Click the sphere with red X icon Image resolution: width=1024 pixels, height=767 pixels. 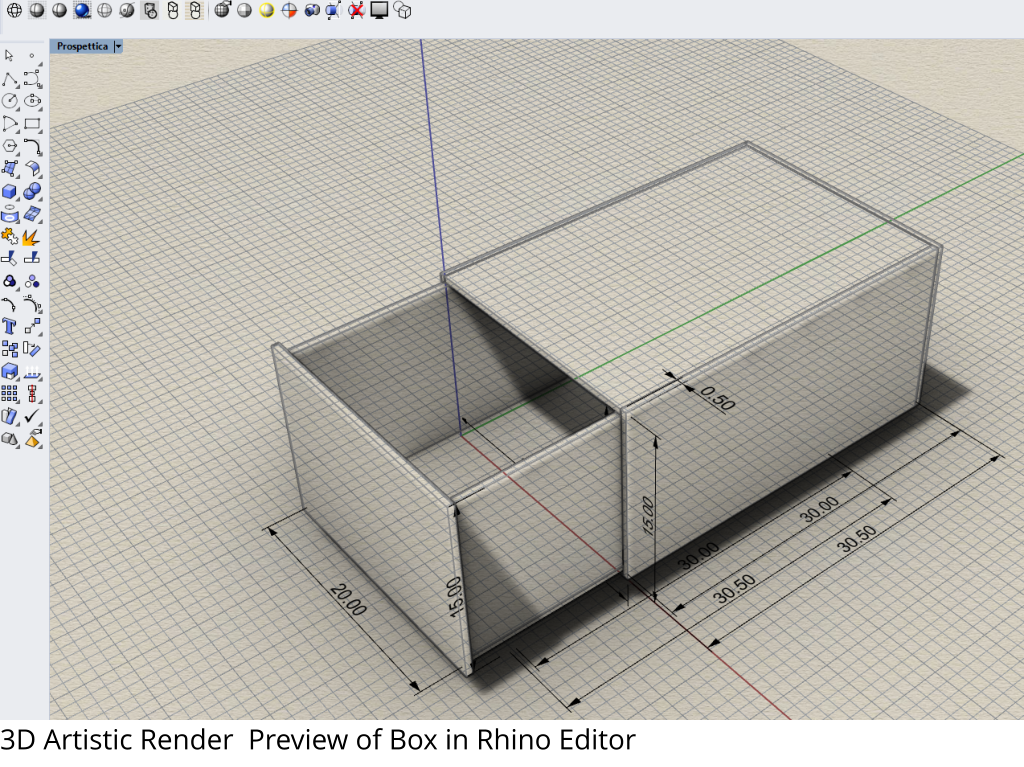tap(356, 10)
